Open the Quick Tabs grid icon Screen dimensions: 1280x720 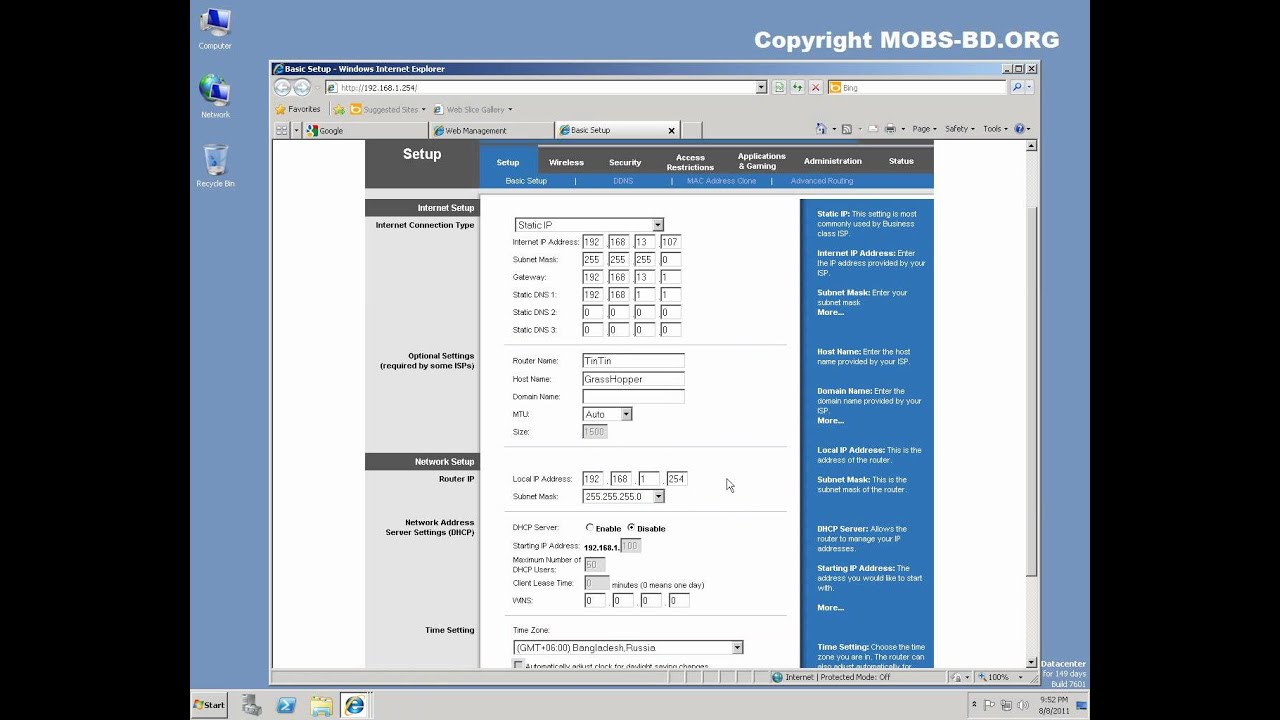tap(282, 130)
